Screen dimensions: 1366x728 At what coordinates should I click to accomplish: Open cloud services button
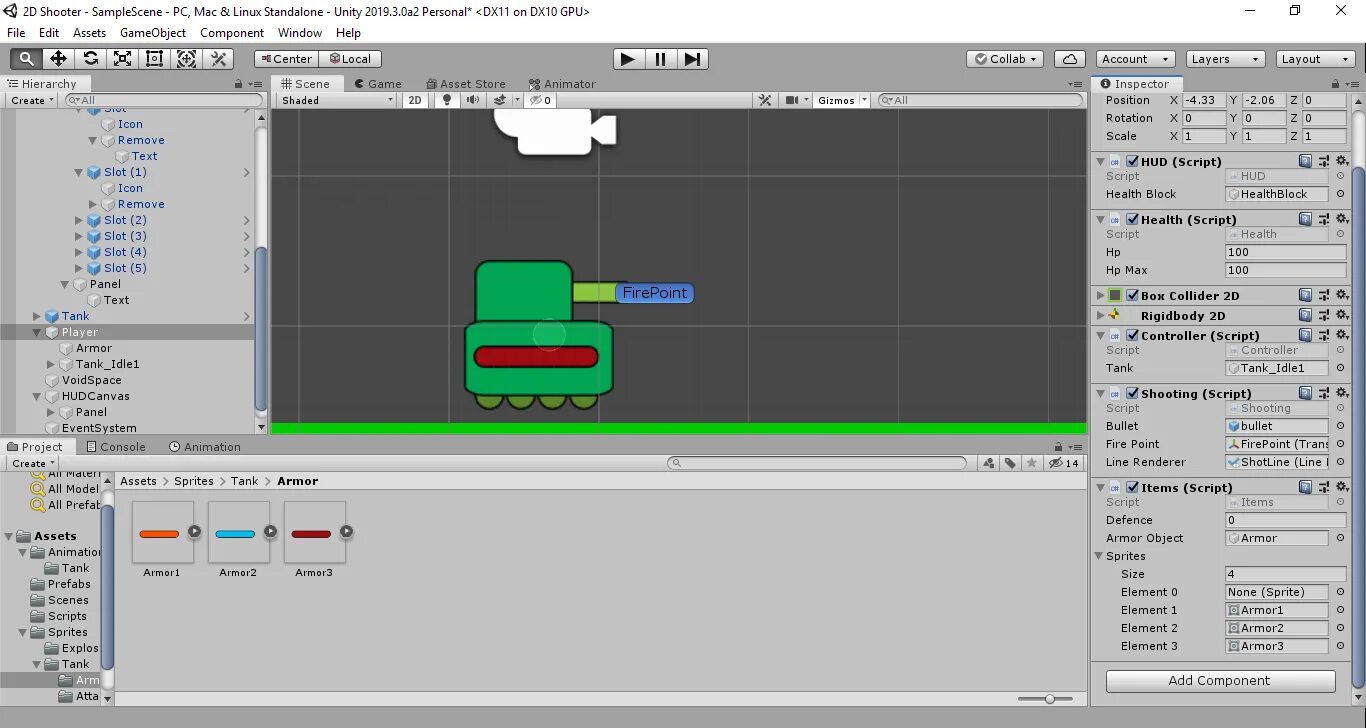point(1070,59)
